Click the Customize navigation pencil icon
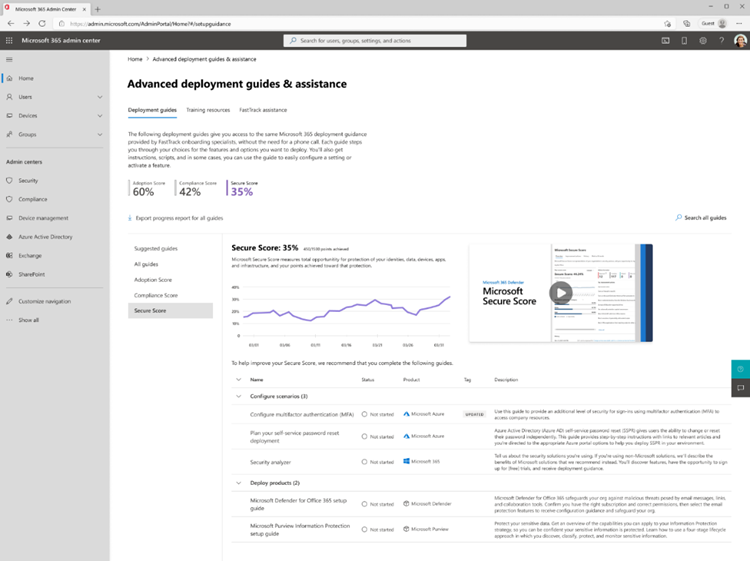 point(10,301)
